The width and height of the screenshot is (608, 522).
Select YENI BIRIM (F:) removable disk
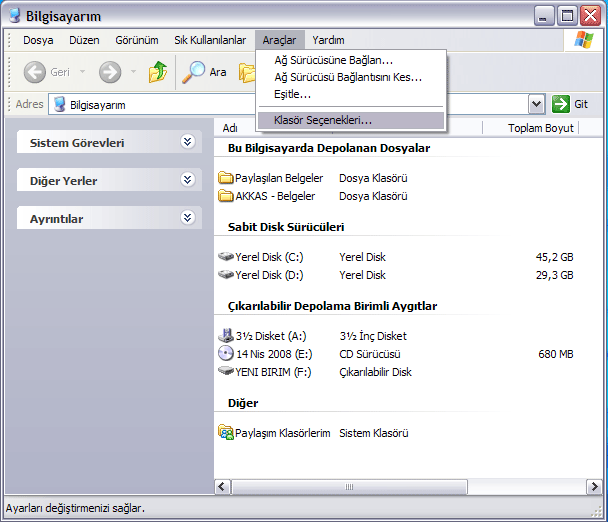click(226, 372)
